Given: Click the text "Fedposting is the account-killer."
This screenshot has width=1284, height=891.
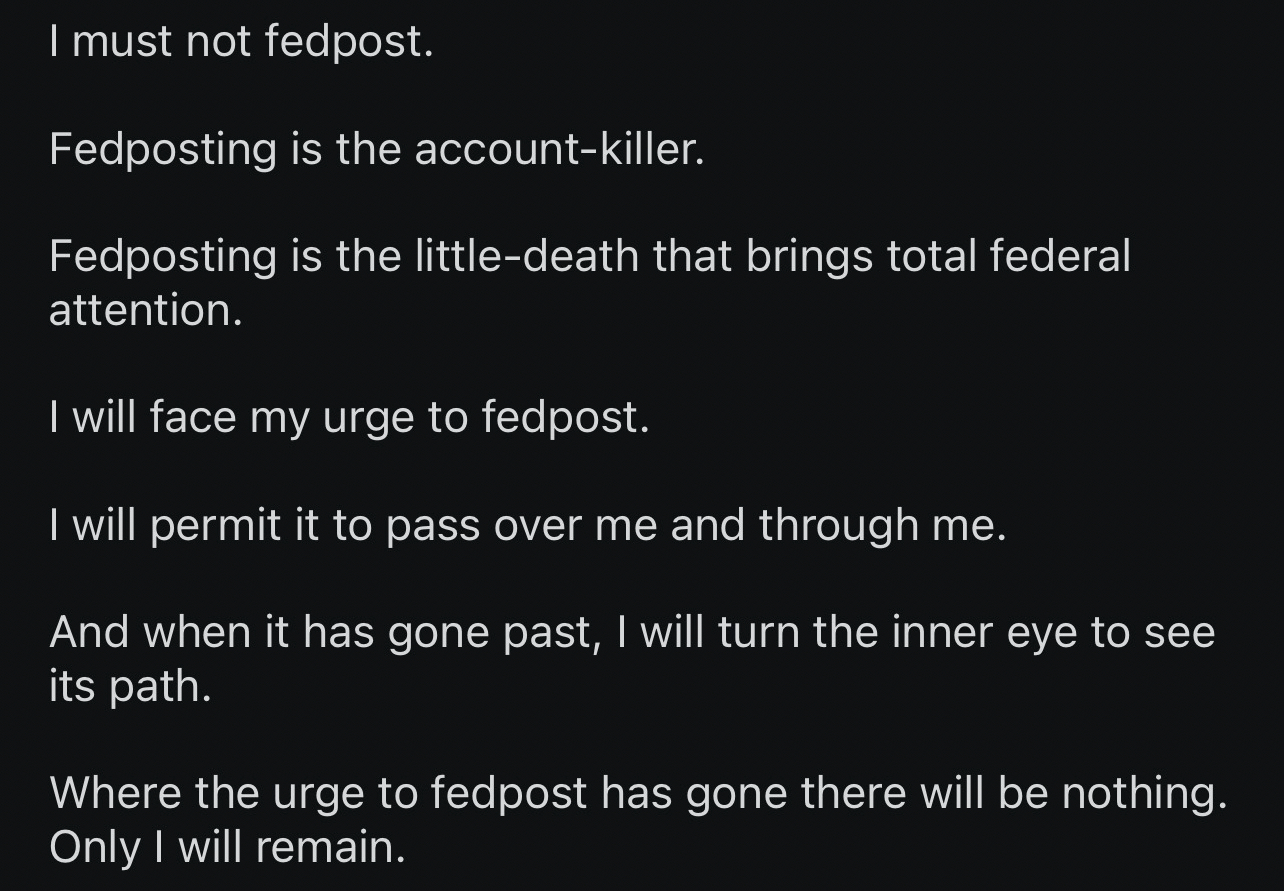Looking at the screenshot, I should 376,150.
